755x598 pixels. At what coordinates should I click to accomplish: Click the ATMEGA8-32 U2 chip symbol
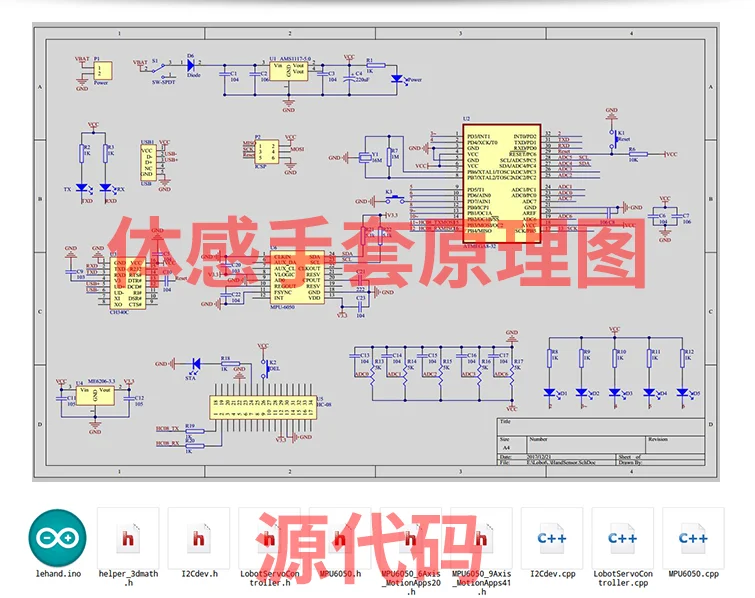502,183
